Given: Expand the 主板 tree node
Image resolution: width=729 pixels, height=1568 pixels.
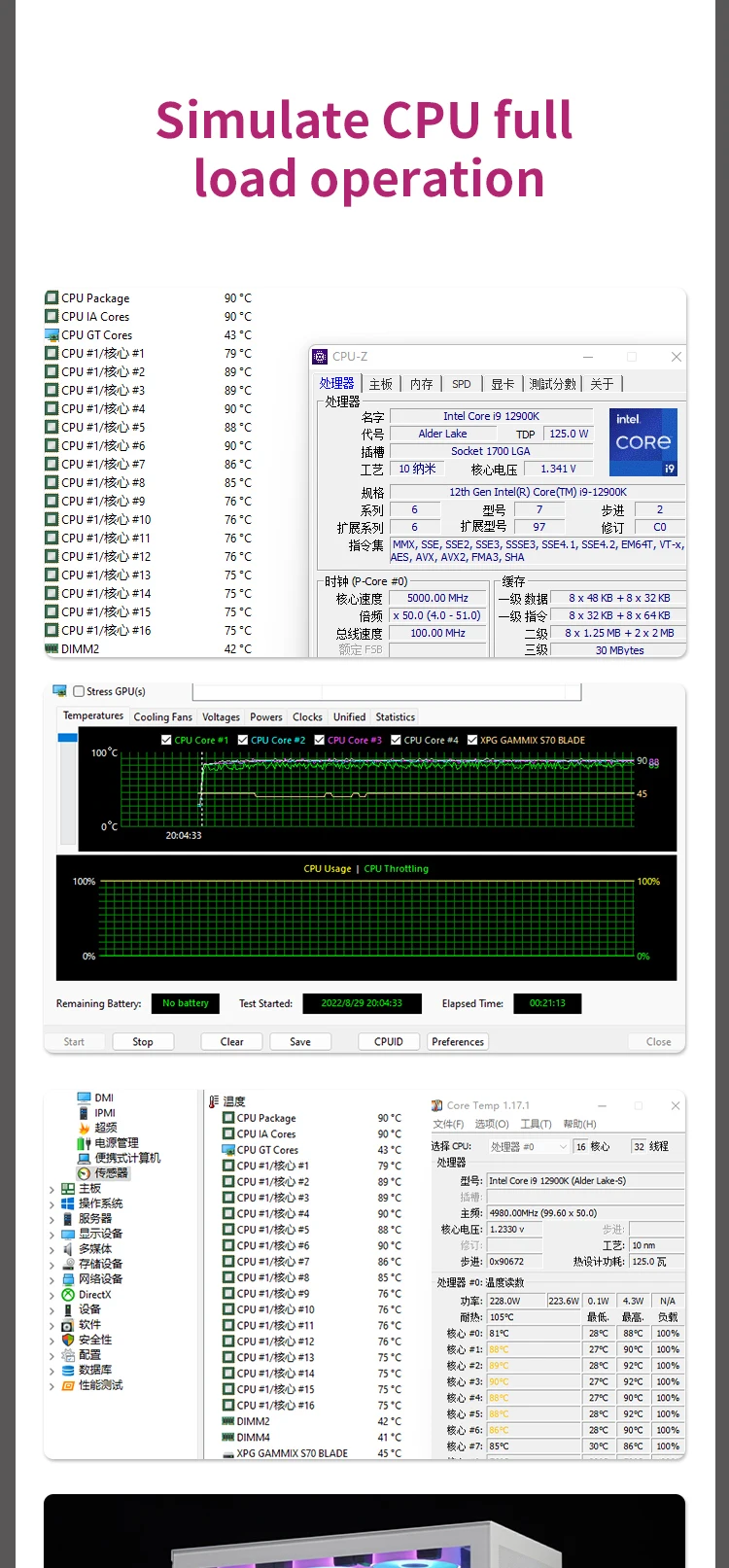Looking at the screenshot, I should (52, 1189).
